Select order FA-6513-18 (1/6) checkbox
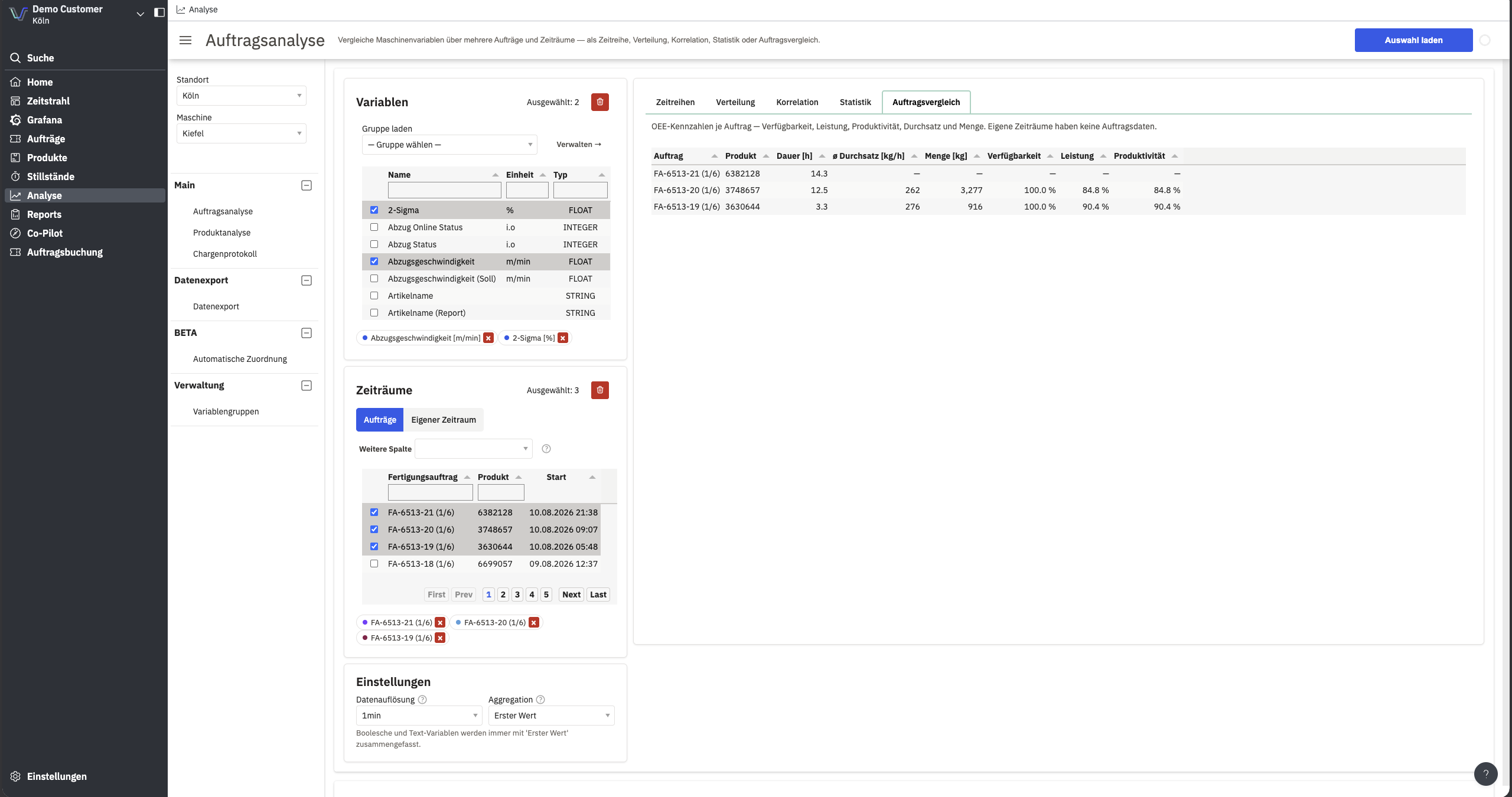Viewport: 1512px width, 797px height. coord(374,564)
